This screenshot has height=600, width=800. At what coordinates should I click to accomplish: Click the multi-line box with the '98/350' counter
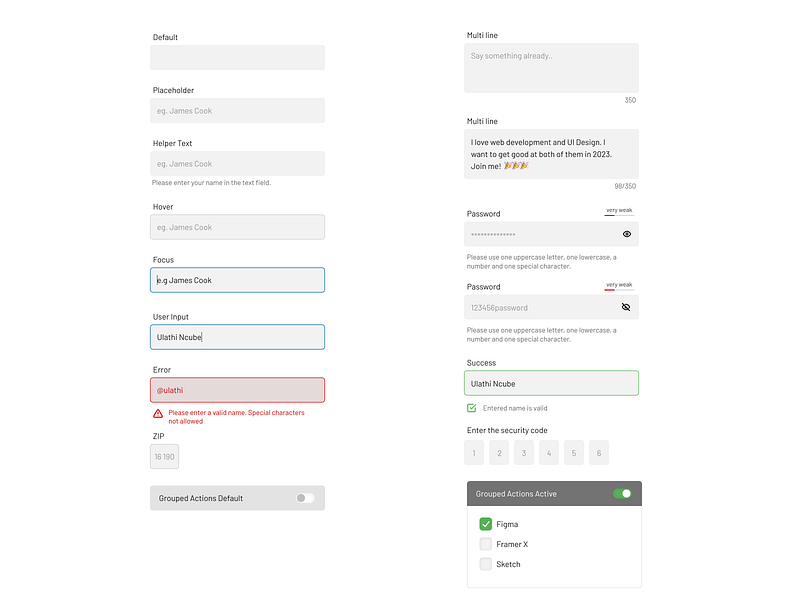click(551, 153)
